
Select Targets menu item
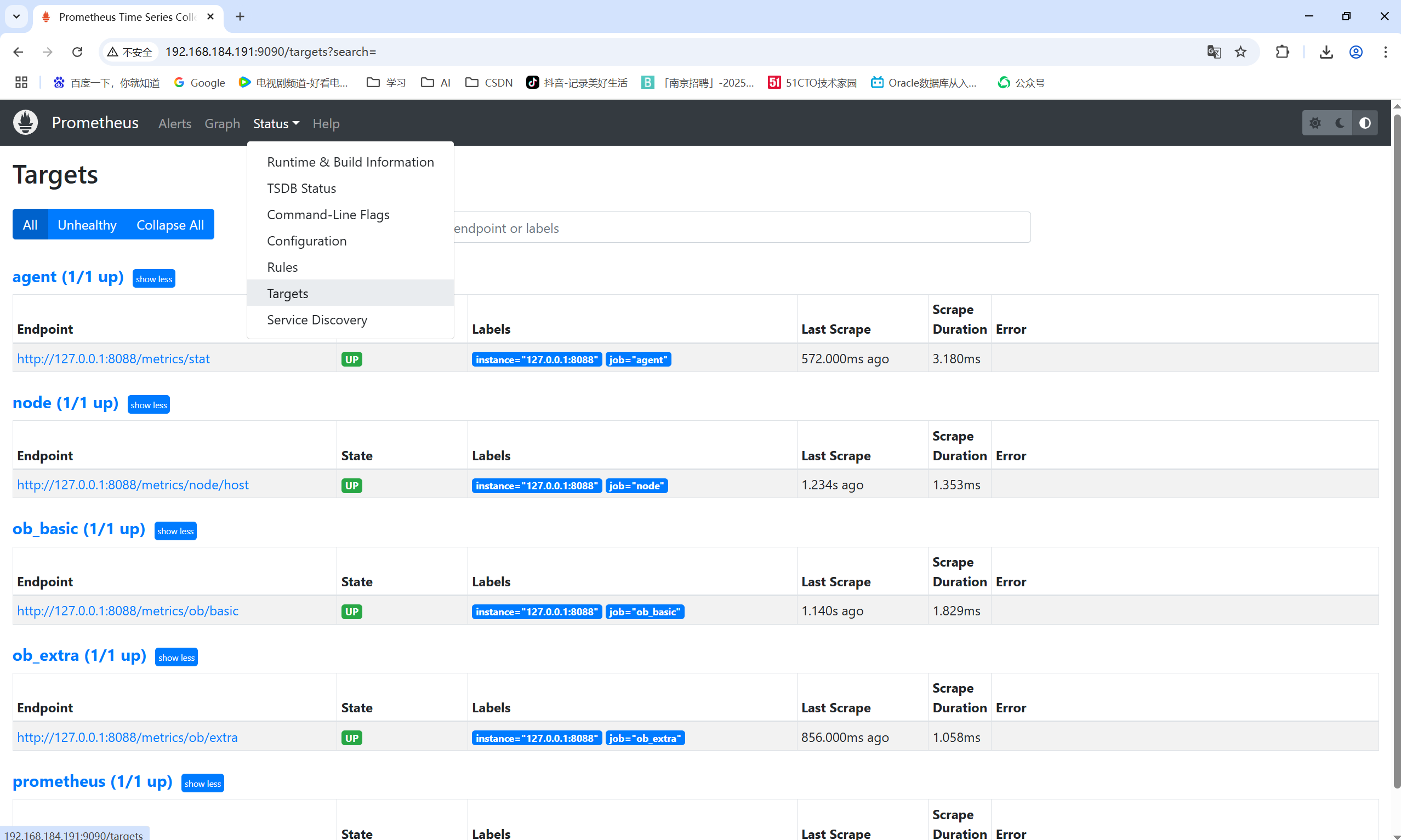click(x=350, y=293)
